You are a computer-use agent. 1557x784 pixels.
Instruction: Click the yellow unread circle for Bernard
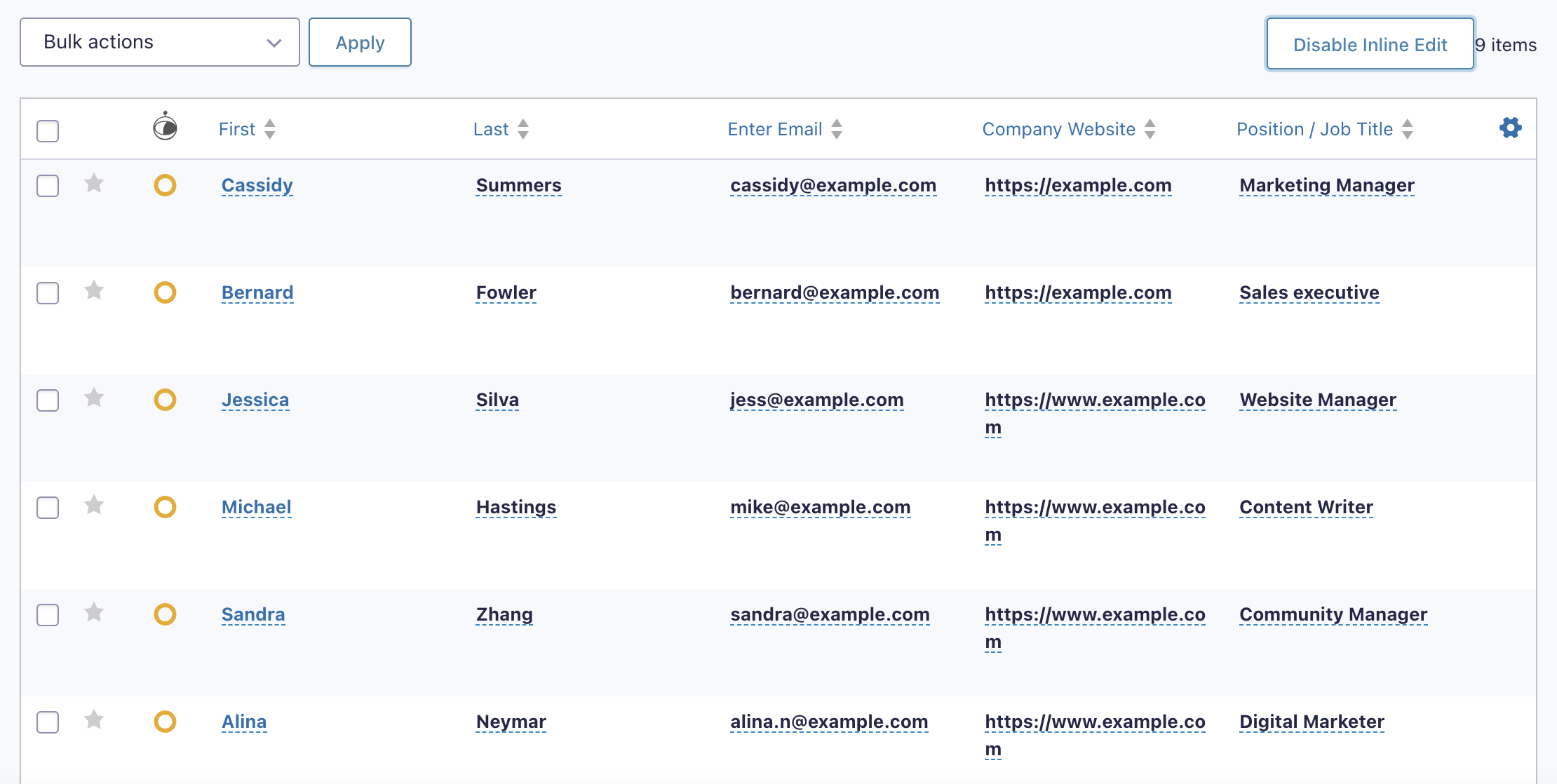pos(165,292)
